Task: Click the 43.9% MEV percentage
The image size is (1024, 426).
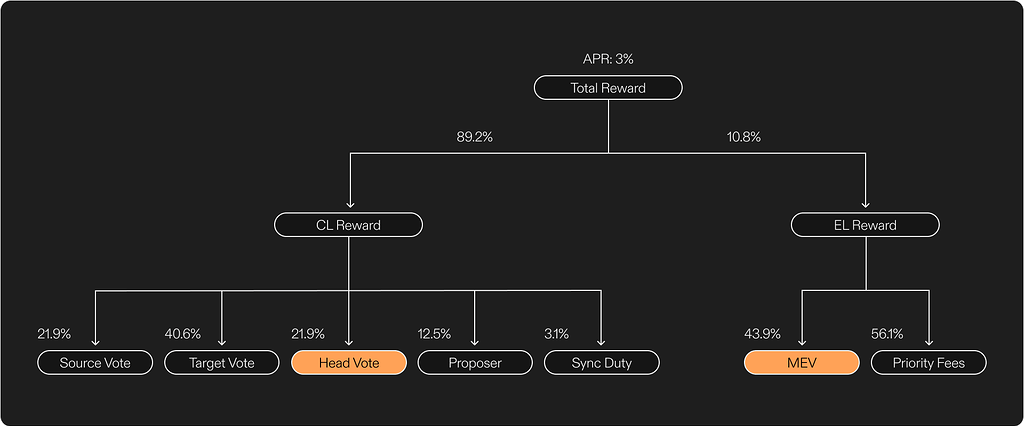Action: point(763,333)
